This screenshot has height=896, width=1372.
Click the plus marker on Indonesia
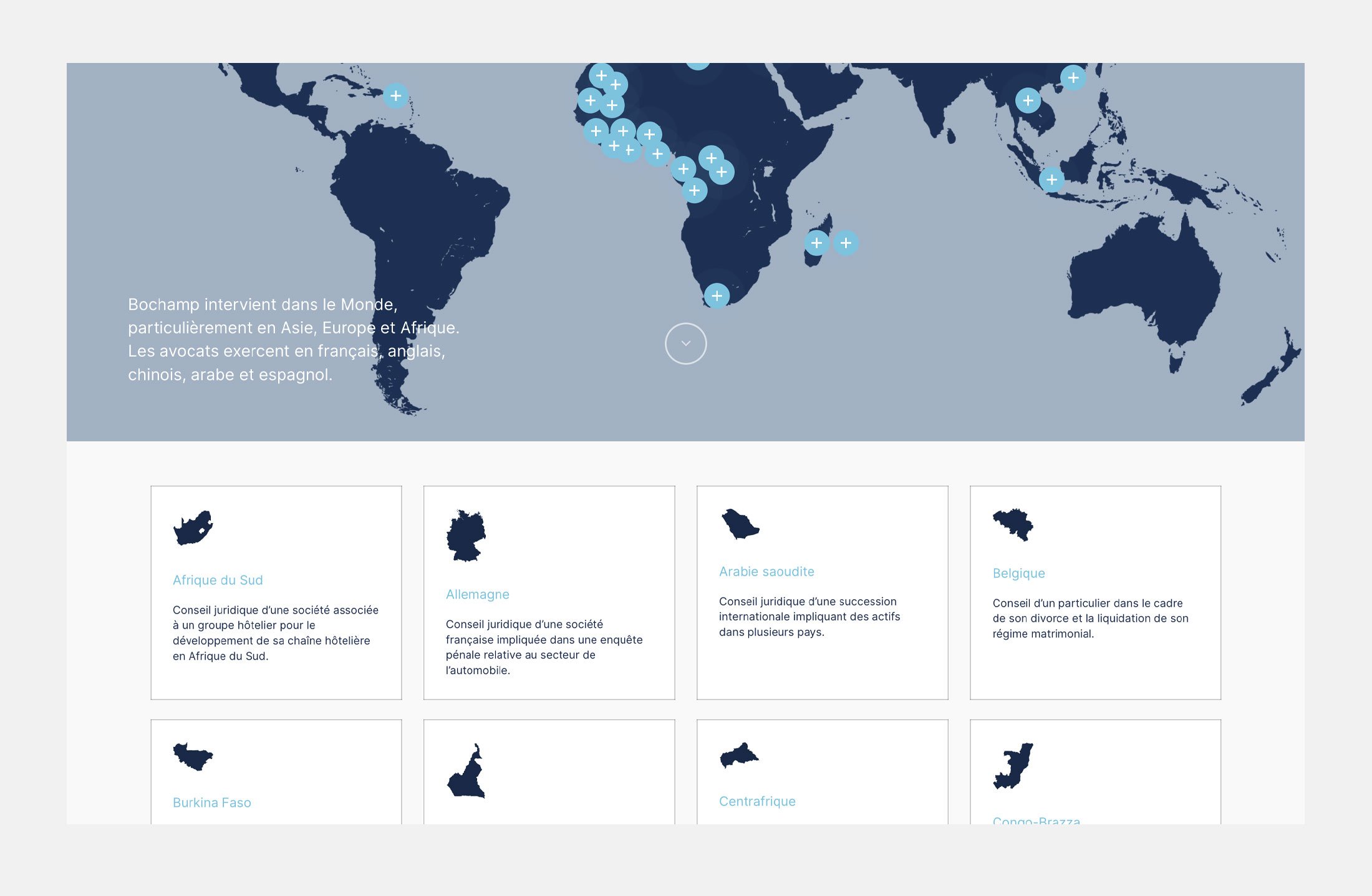tap(1051, 180)
